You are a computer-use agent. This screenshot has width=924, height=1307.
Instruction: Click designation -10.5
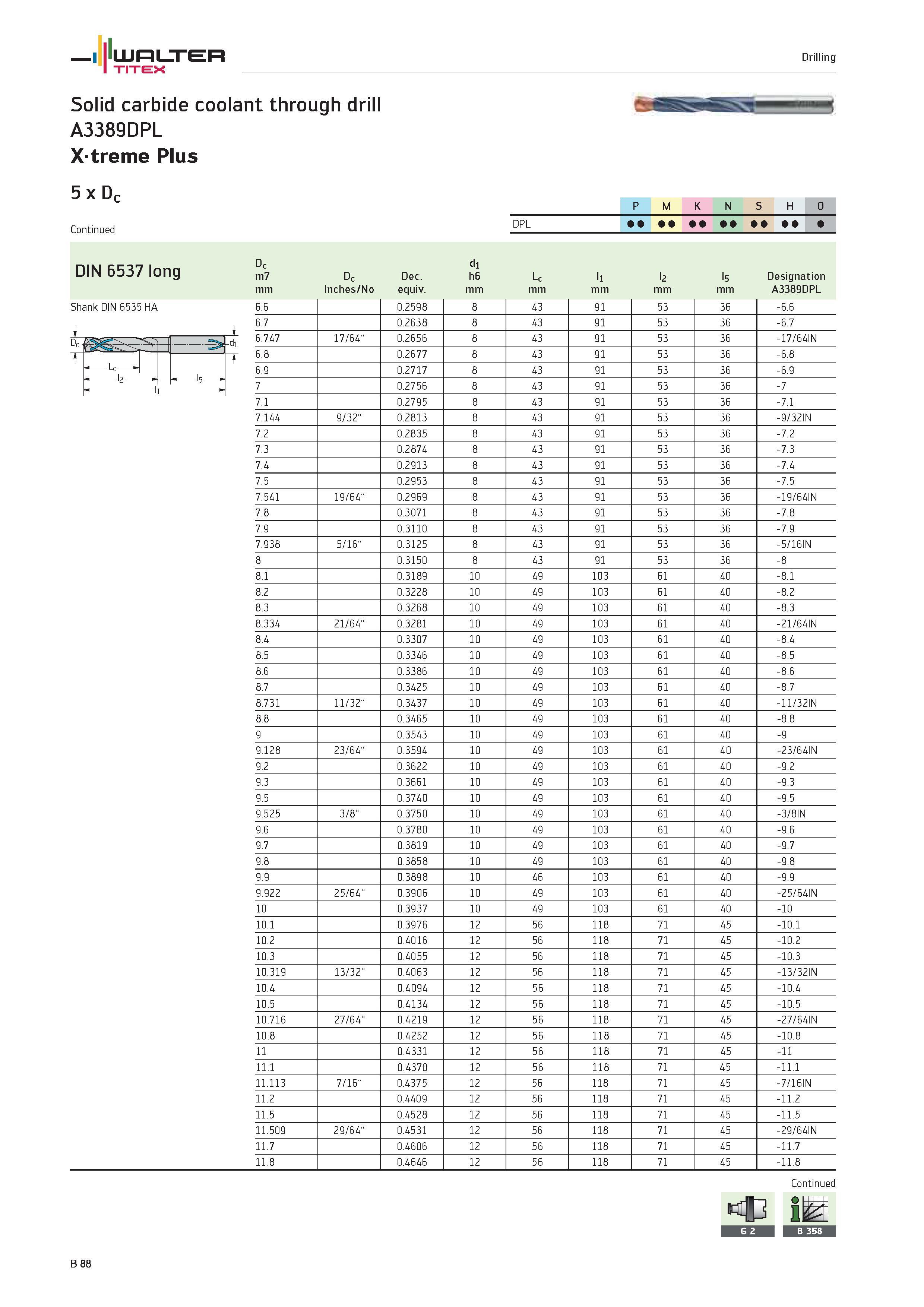[x=788, y=1004]
